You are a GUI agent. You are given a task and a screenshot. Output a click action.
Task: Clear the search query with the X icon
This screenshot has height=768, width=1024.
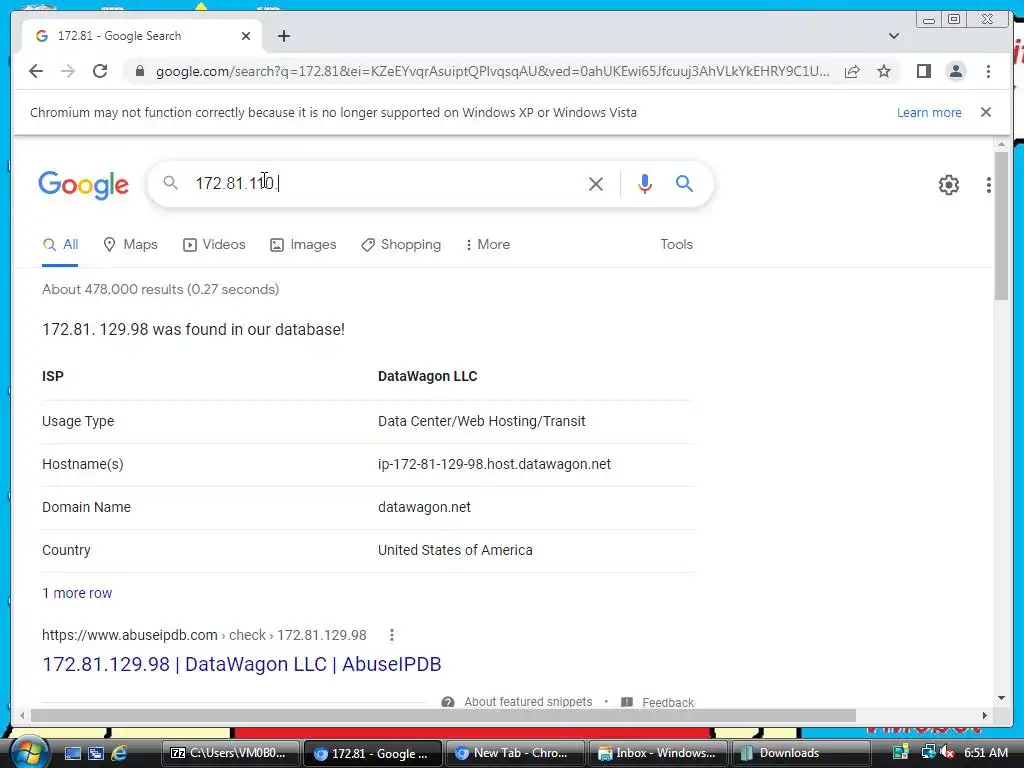[596, 184]
